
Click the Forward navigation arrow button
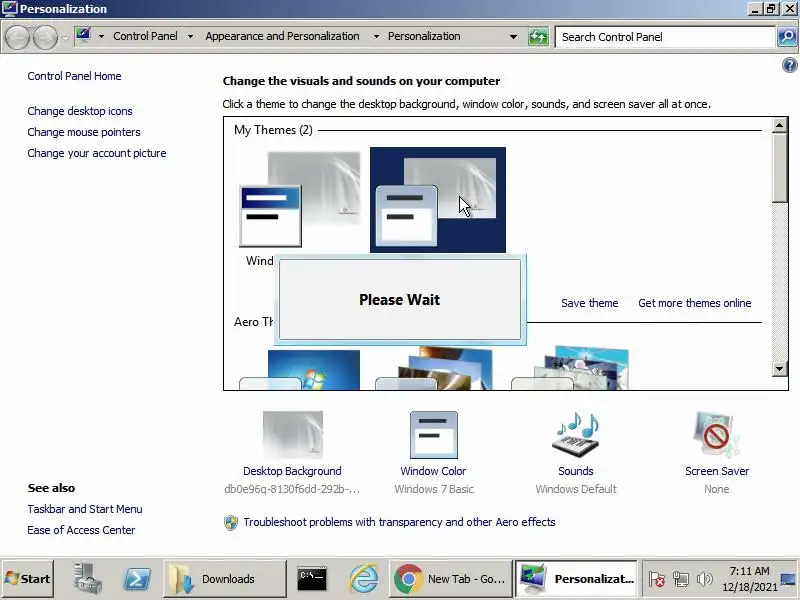point(45,37)
